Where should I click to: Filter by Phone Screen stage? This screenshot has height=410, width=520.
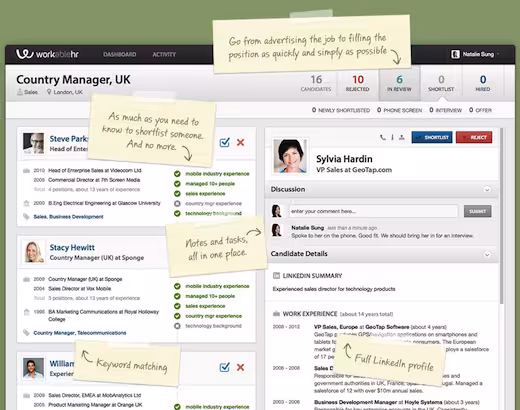pos(399,110)
